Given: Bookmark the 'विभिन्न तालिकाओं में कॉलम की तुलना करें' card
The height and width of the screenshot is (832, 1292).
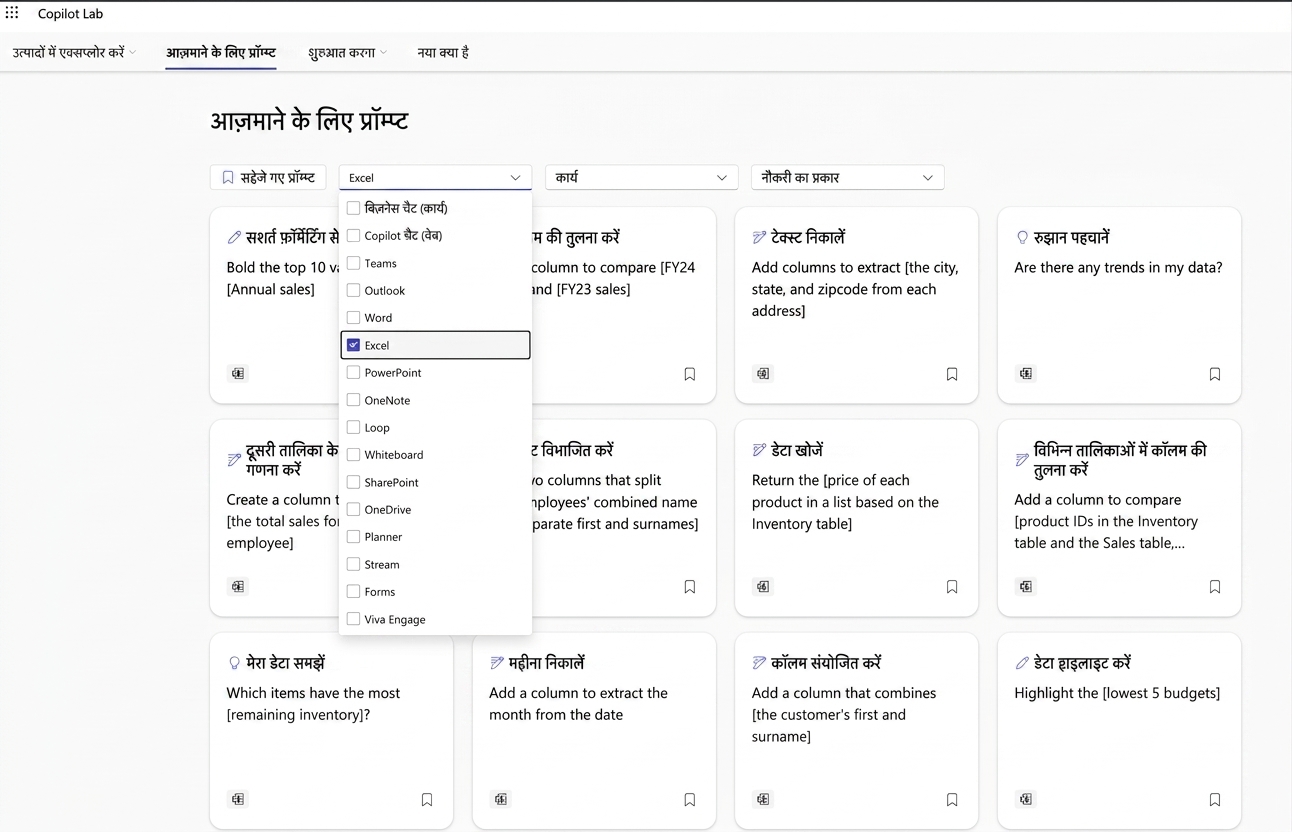Looking at the screenshot, I should click(1215, 587).
